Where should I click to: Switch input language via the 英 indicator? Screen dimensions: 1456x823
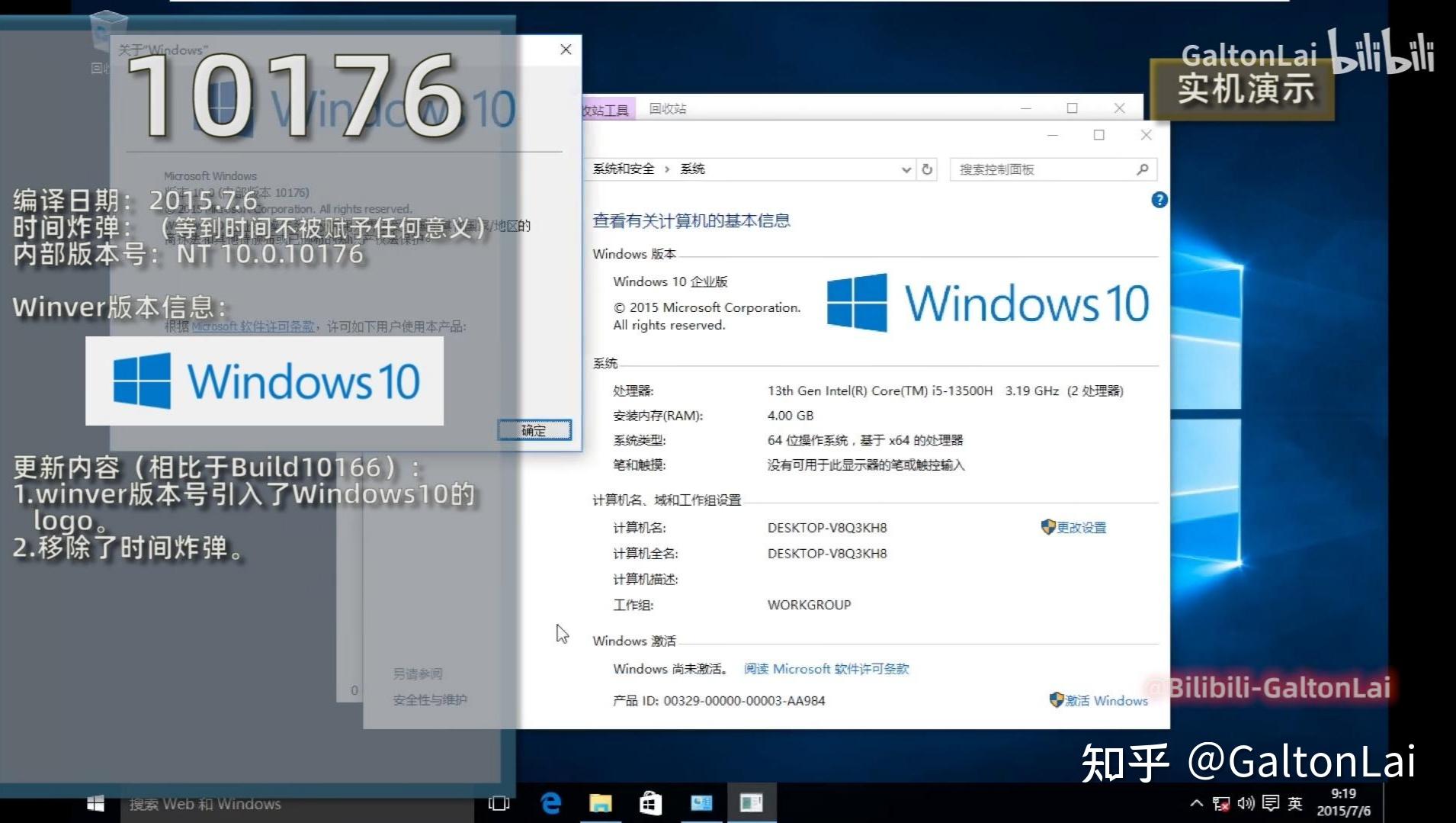click(x=1295, y=803)
